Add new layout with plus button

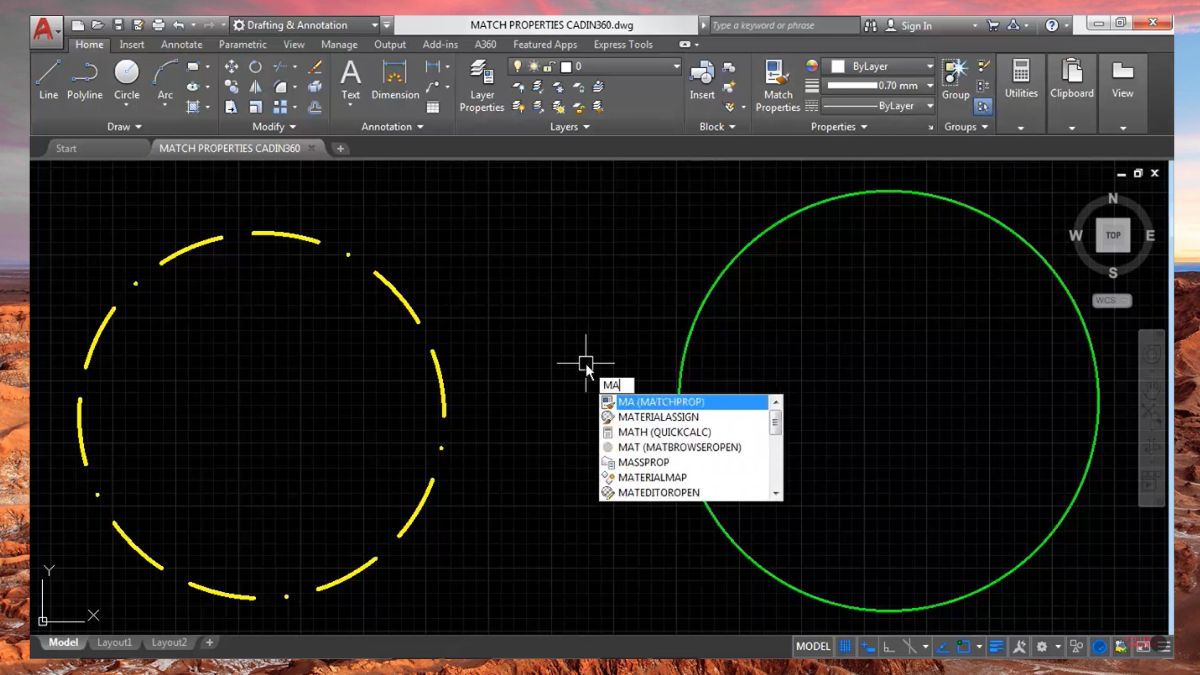[x=209, y=643]
